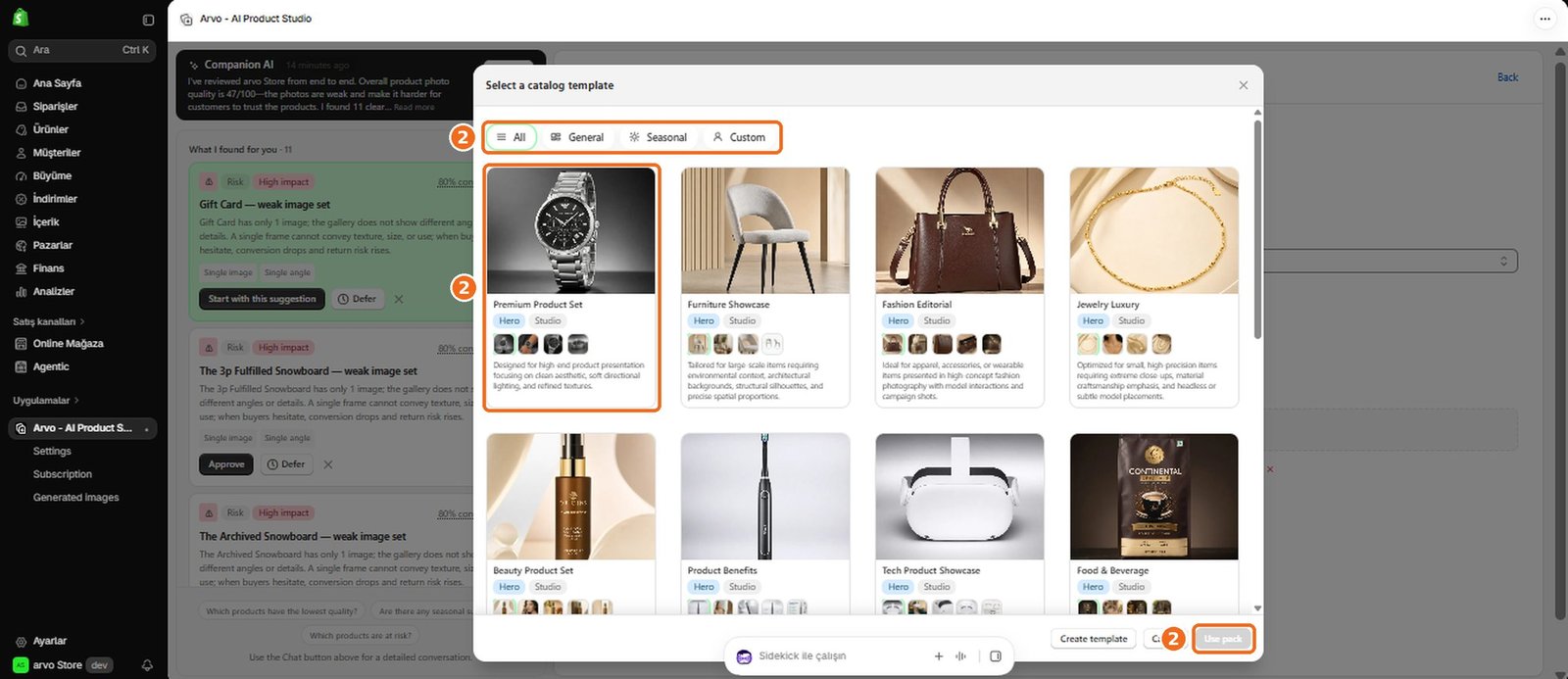Viewport: 1568px width, 679px height.
Task: Open İndirimler discounts section
Action: point(55,199)
